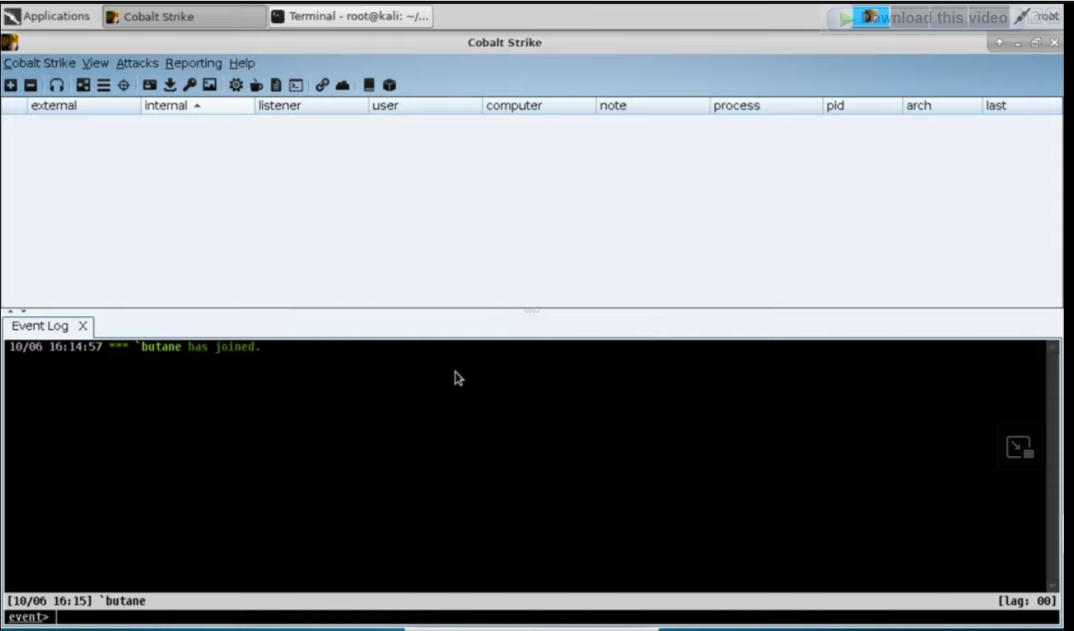The height and width of the screenshot is (631, 1074).
Task: Disconnect from team server using minus icon
Action: 31,86
